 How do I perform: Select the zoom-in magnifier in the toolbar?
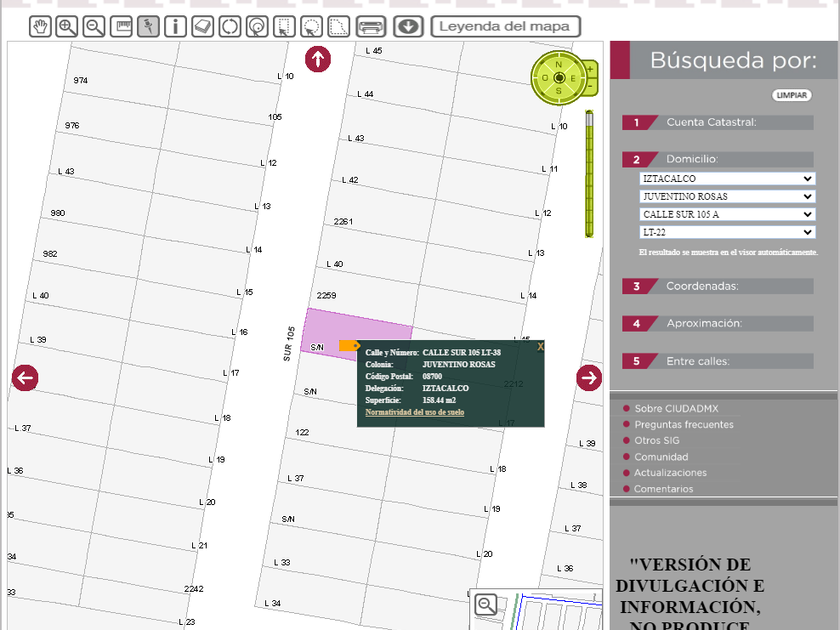coord(67,27)
